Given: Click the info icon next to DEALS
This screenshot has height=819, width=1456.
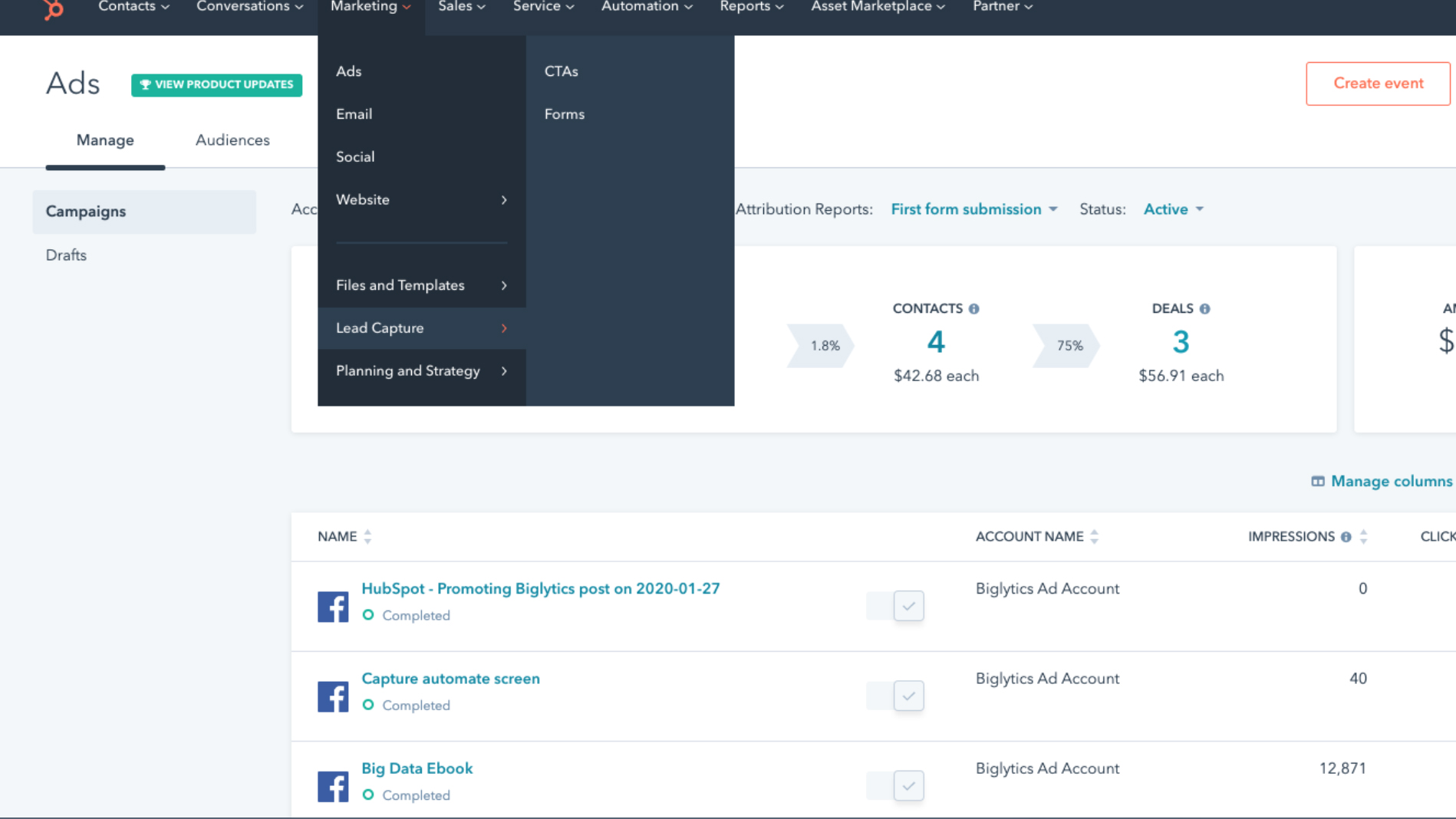Looking at the screenshot, I should point(1204,309).
